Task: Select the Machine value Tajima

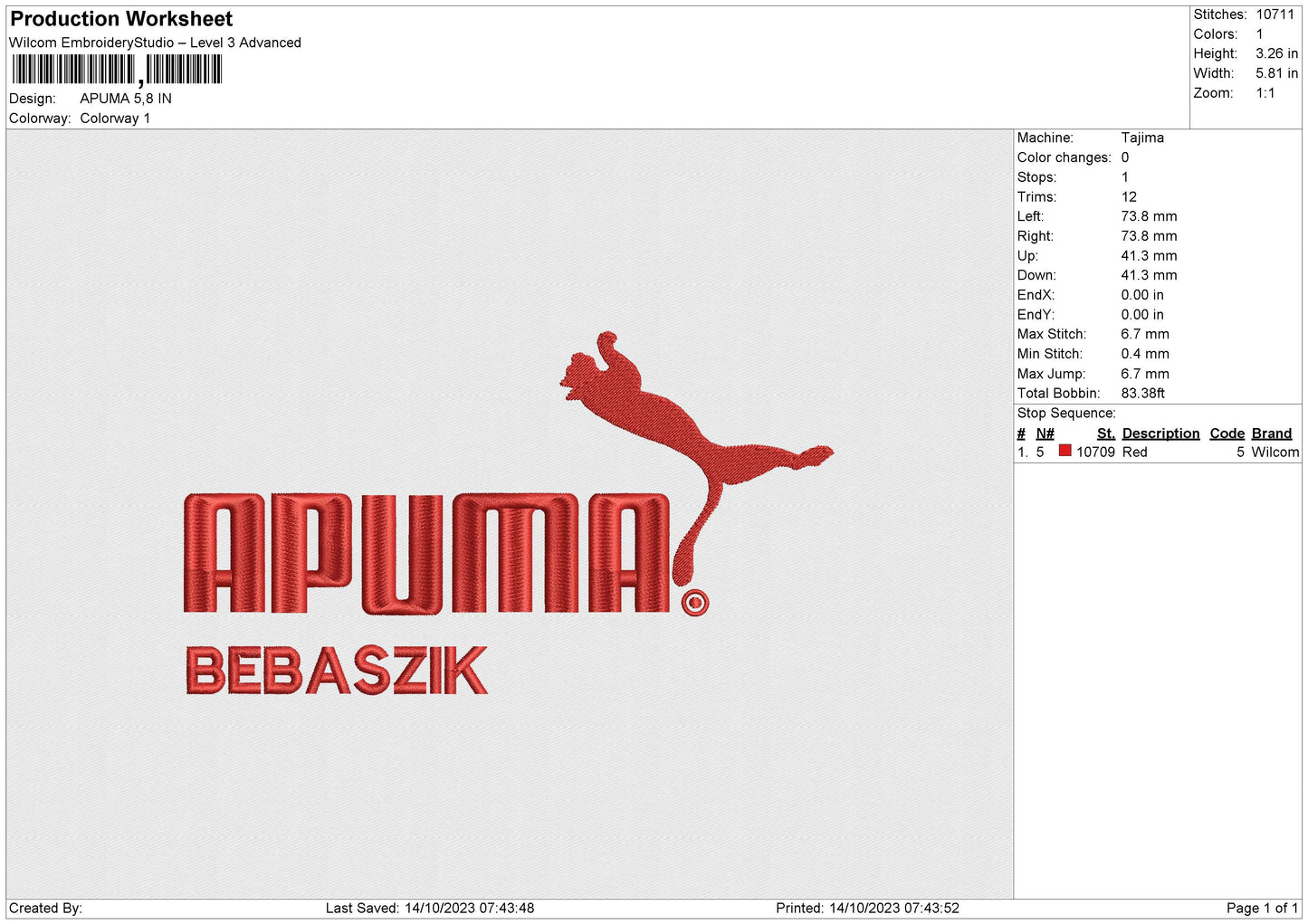Action: (x=1142, y=138)
